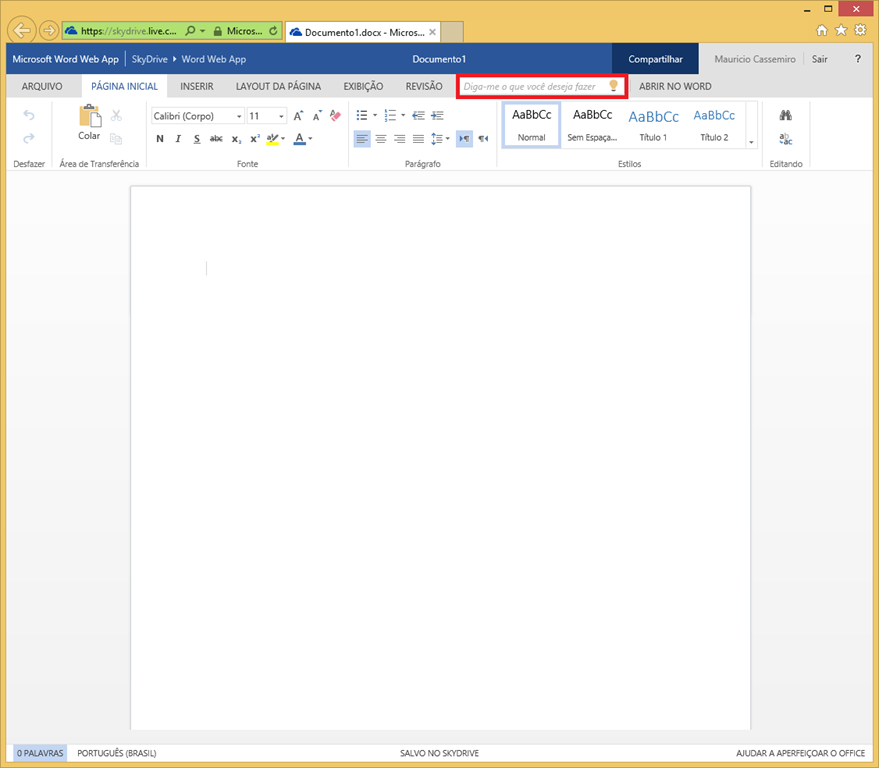The height and width of the screenshot is (768, 879).
Task: Toggle underline formatting
Action: 197,139
